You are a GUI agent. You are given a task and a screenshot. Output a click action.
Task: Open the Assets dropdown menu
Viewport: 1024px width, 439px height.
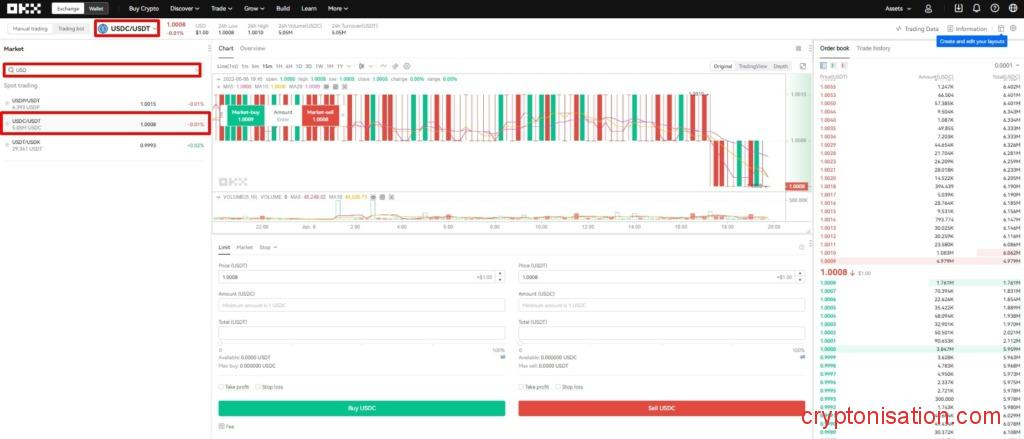pyautogui.click(x=900, y=8)
